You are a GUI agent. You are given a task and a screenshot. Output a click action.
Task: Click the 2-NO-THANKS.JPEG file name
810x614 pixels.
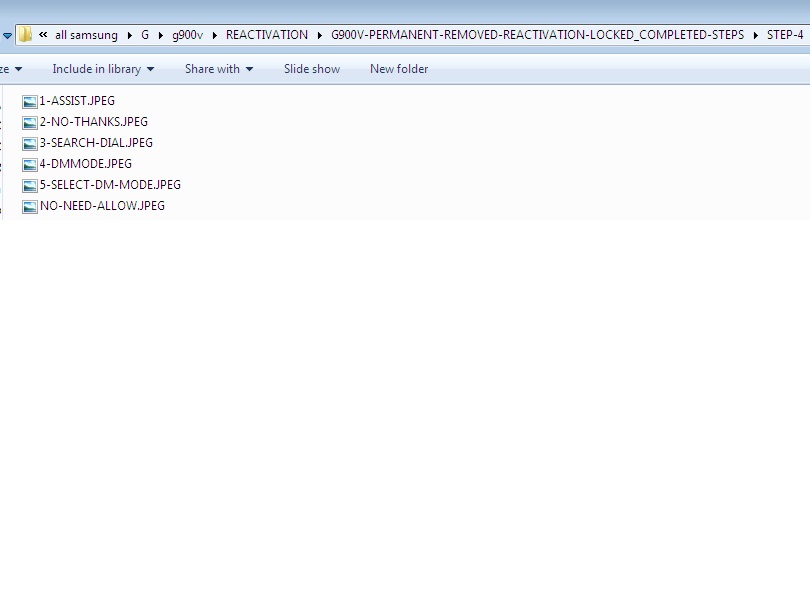(94, 122)
